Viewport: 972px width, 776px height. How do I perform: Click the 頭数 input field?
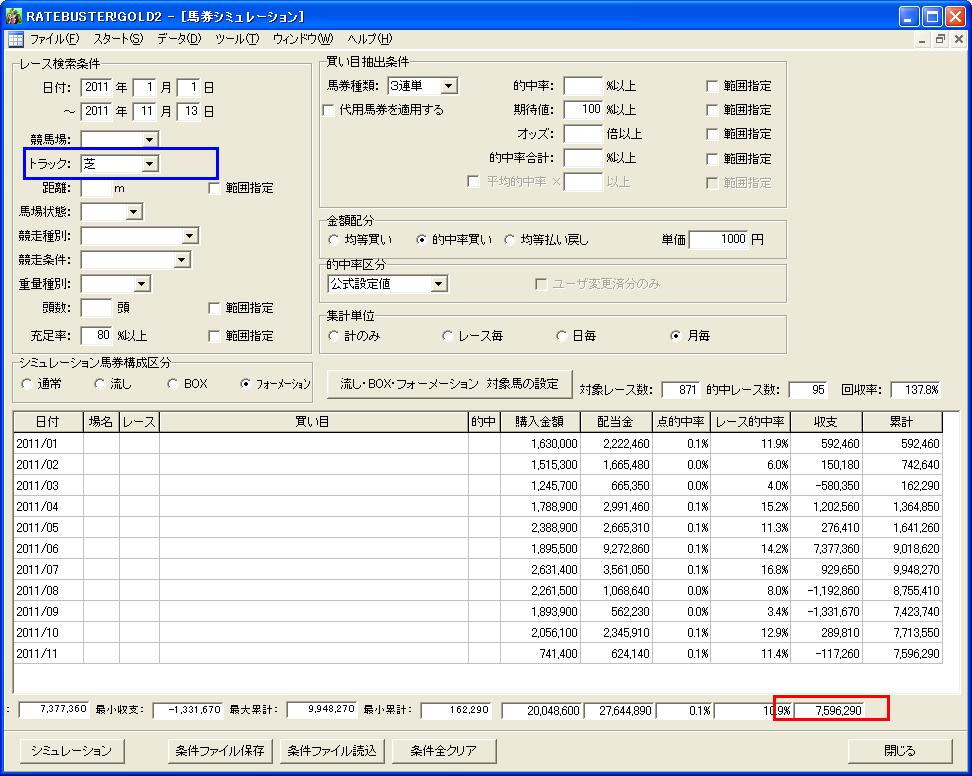96,308
